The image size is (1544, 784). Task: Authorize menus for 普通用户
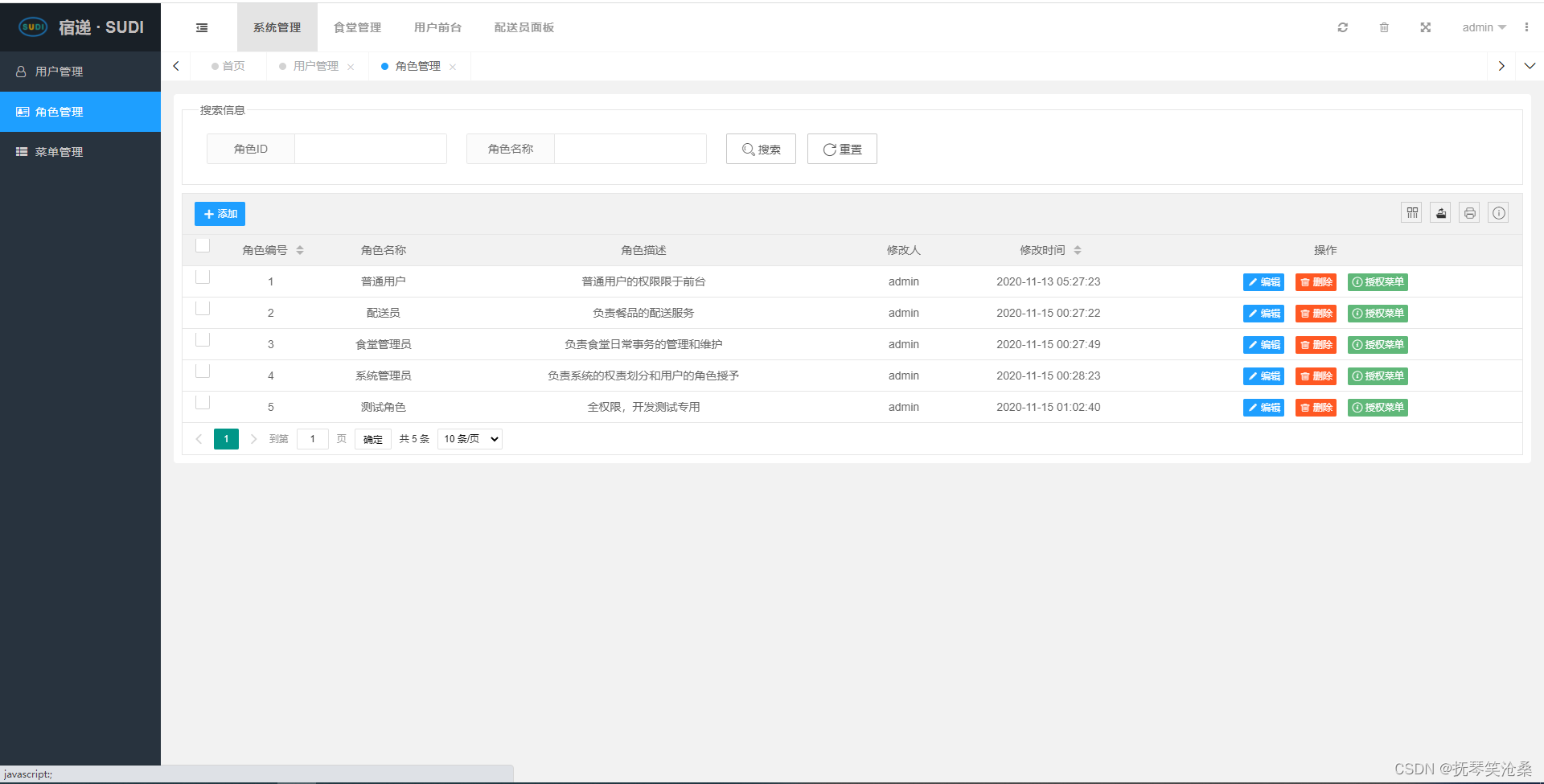point(1378,282)
